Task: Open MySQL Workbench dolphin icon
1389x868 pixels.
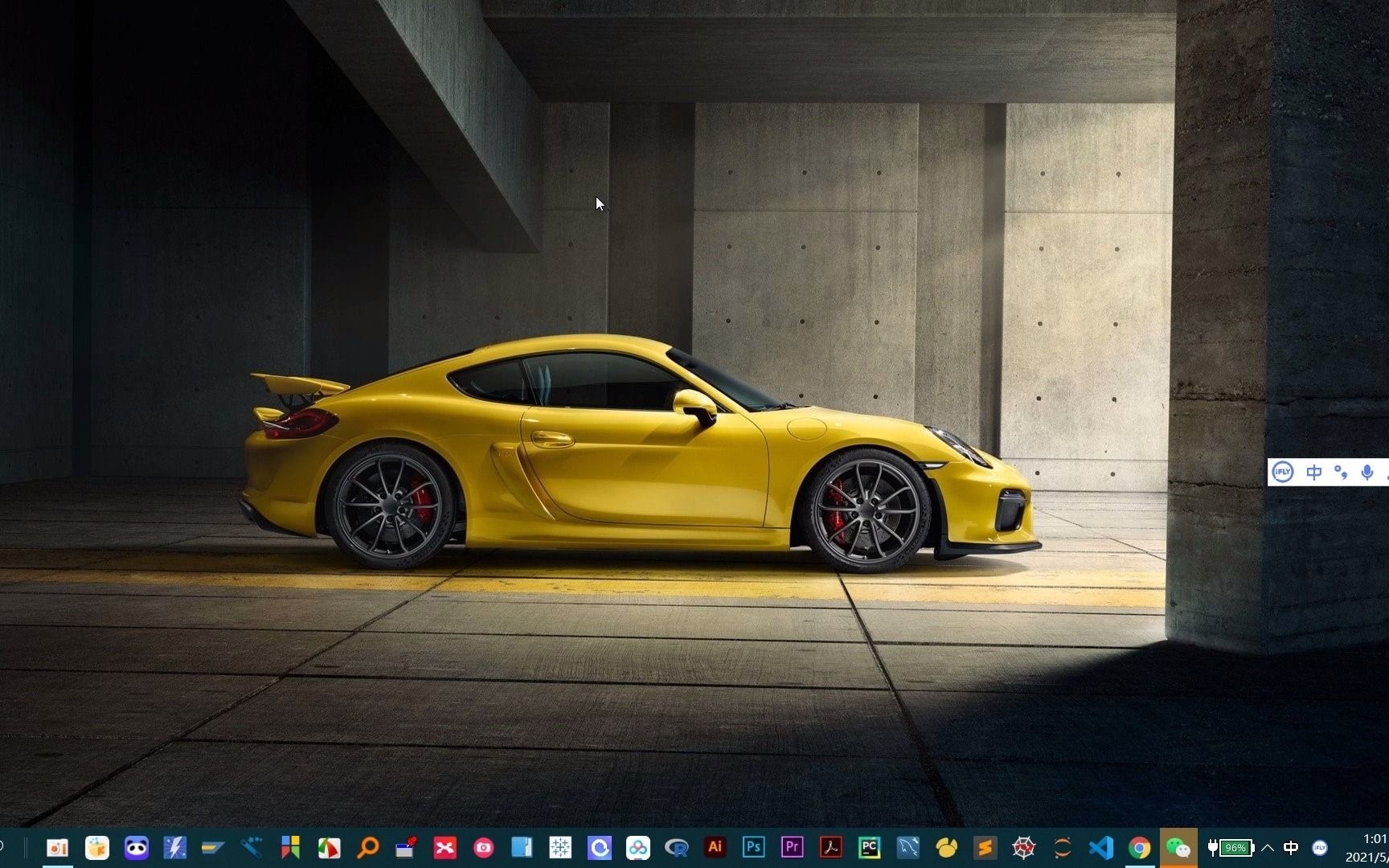Action: (908, 847)
